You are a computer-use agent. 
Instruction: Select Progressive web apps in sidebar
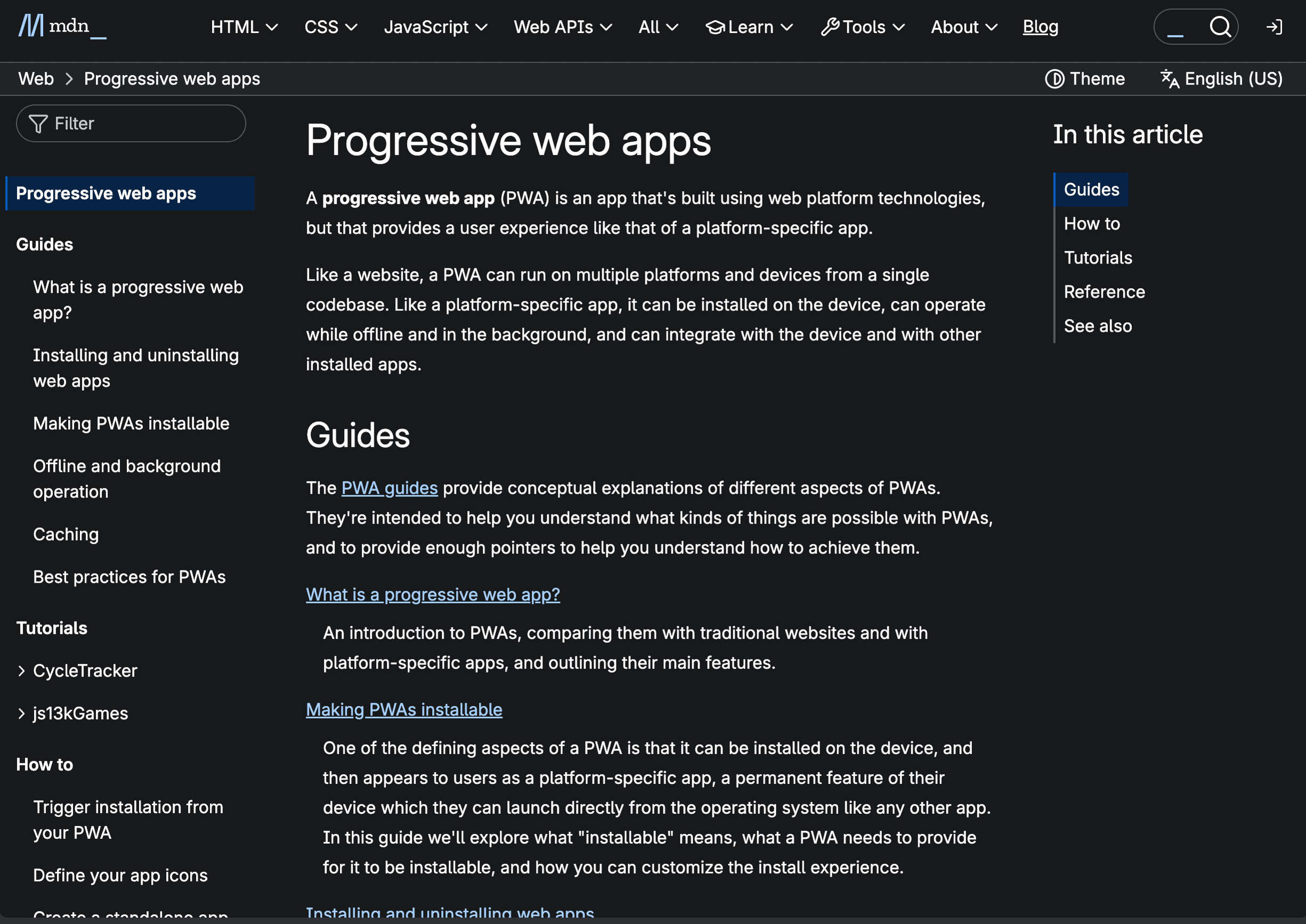130,193
